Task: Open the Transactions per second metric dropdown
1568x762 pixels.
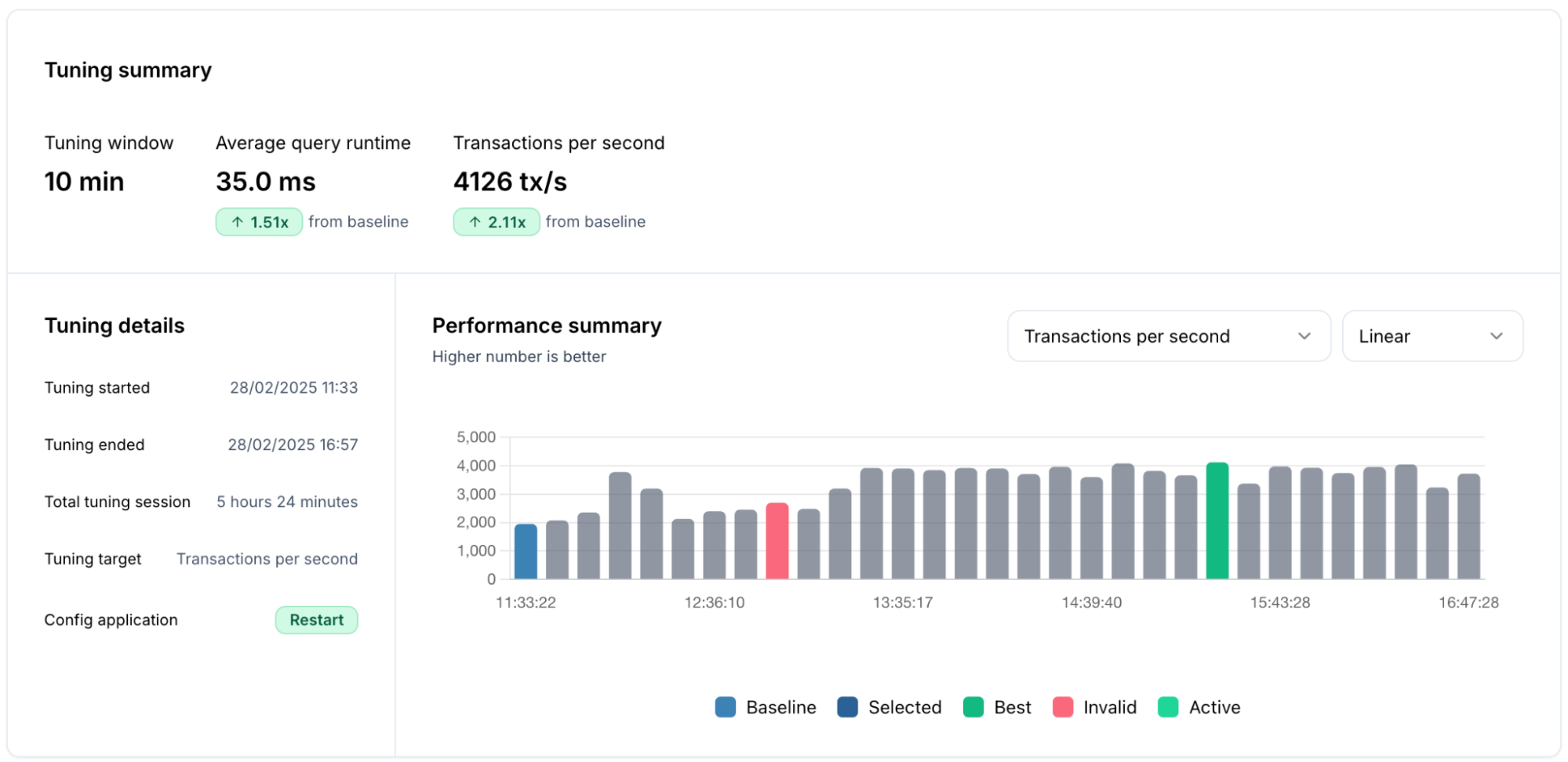Action: pyautogui.click(x=1169, y=336)
